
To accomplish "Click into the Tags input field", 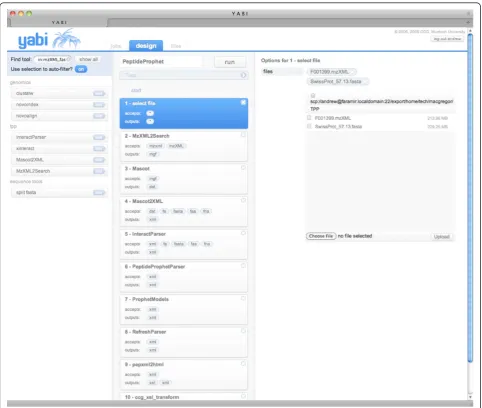I will click(180, 75).
